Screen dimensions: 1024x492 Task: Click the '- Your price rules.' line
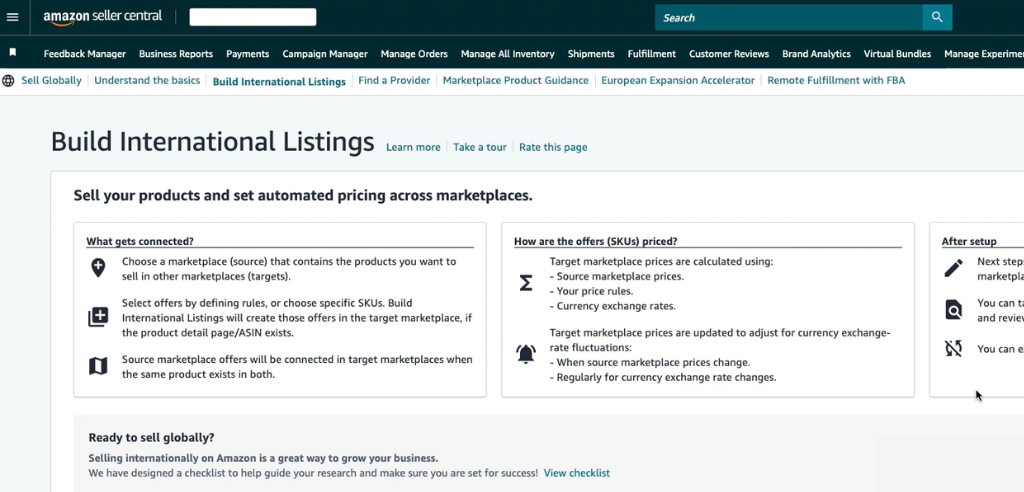point(591,291)
